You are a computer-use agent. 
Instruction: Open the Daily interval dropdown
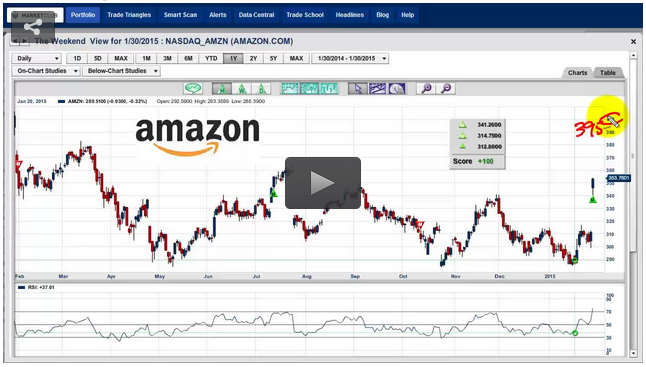pos(37,58)
